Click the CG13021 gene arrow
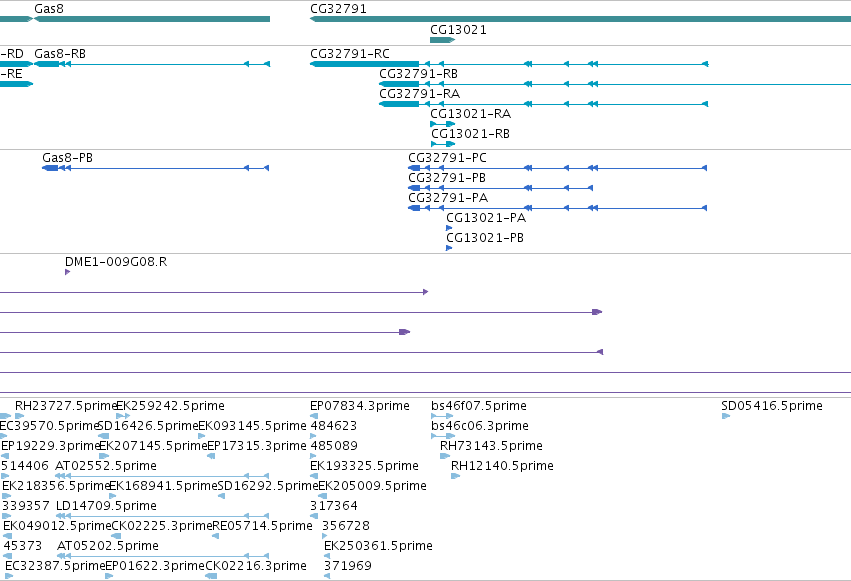The height and width of the screenshot is (581, 851). (x=442, y=40)
